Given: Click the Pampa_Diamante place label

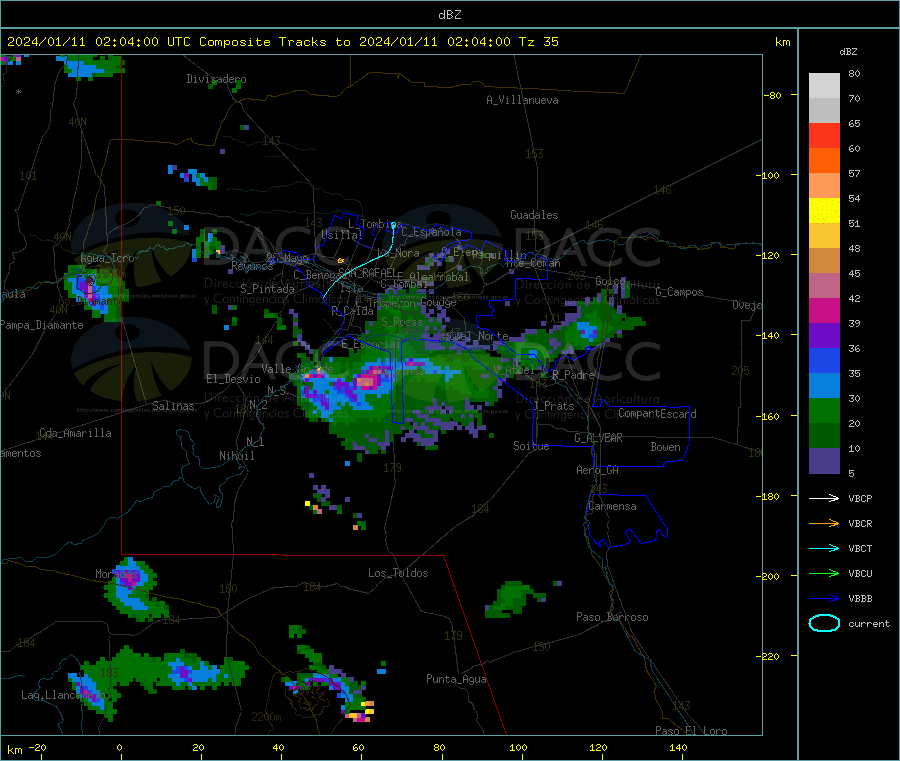Looking at the screenshot, I should point(42,325).
